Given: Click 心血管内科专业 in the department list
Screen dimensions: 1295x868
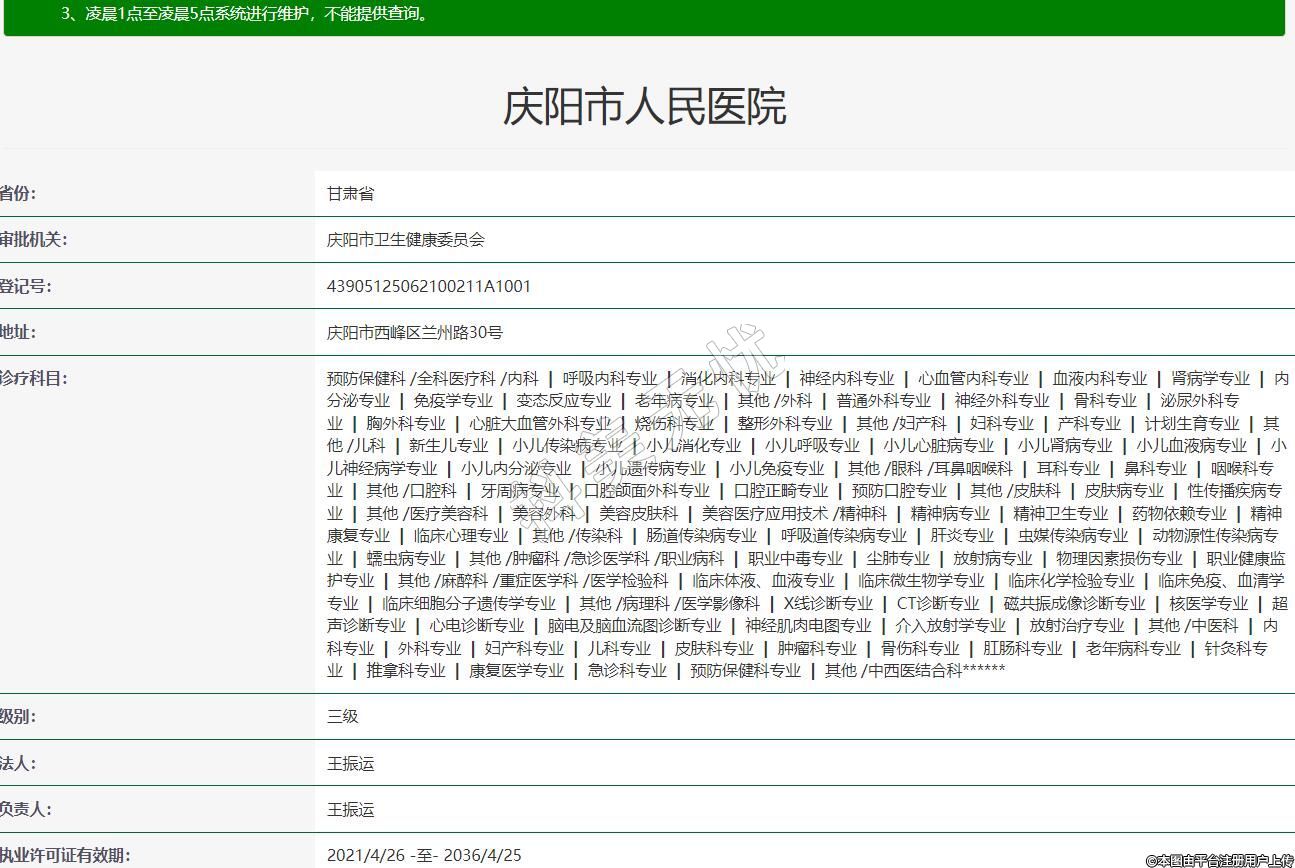Looking at the screenshot, I should [973, 378].
